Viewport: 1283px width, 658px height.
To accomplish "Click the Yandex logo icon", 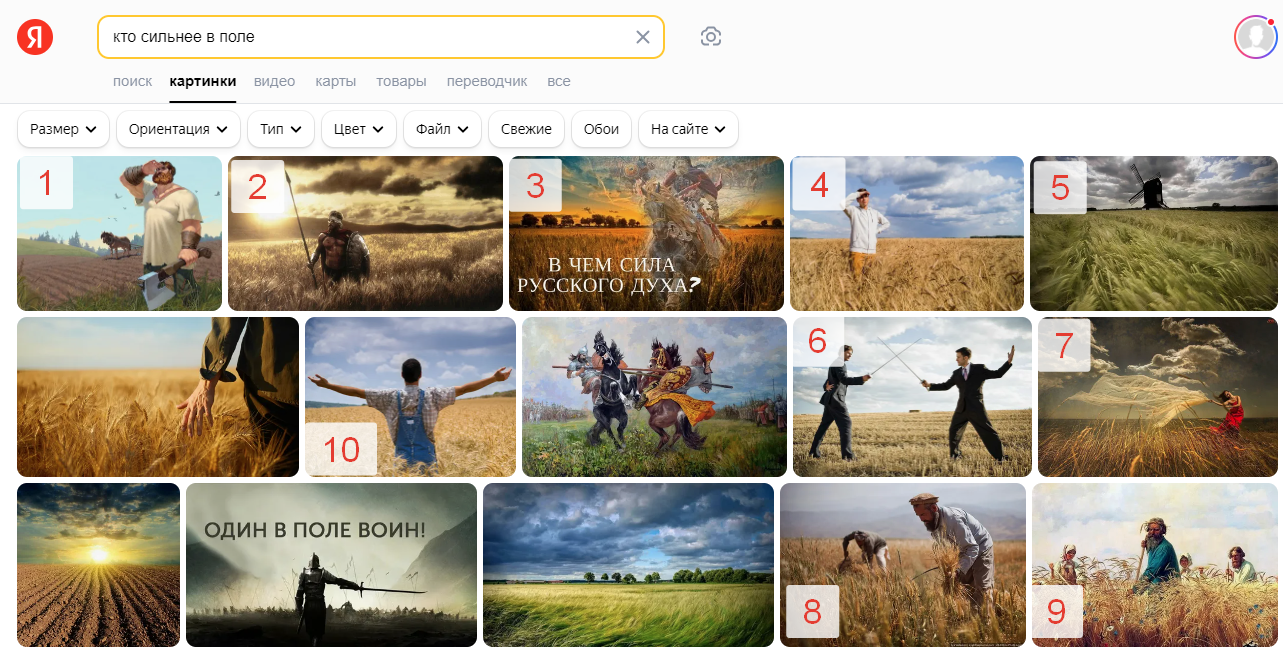I will [x=35, y=37].
